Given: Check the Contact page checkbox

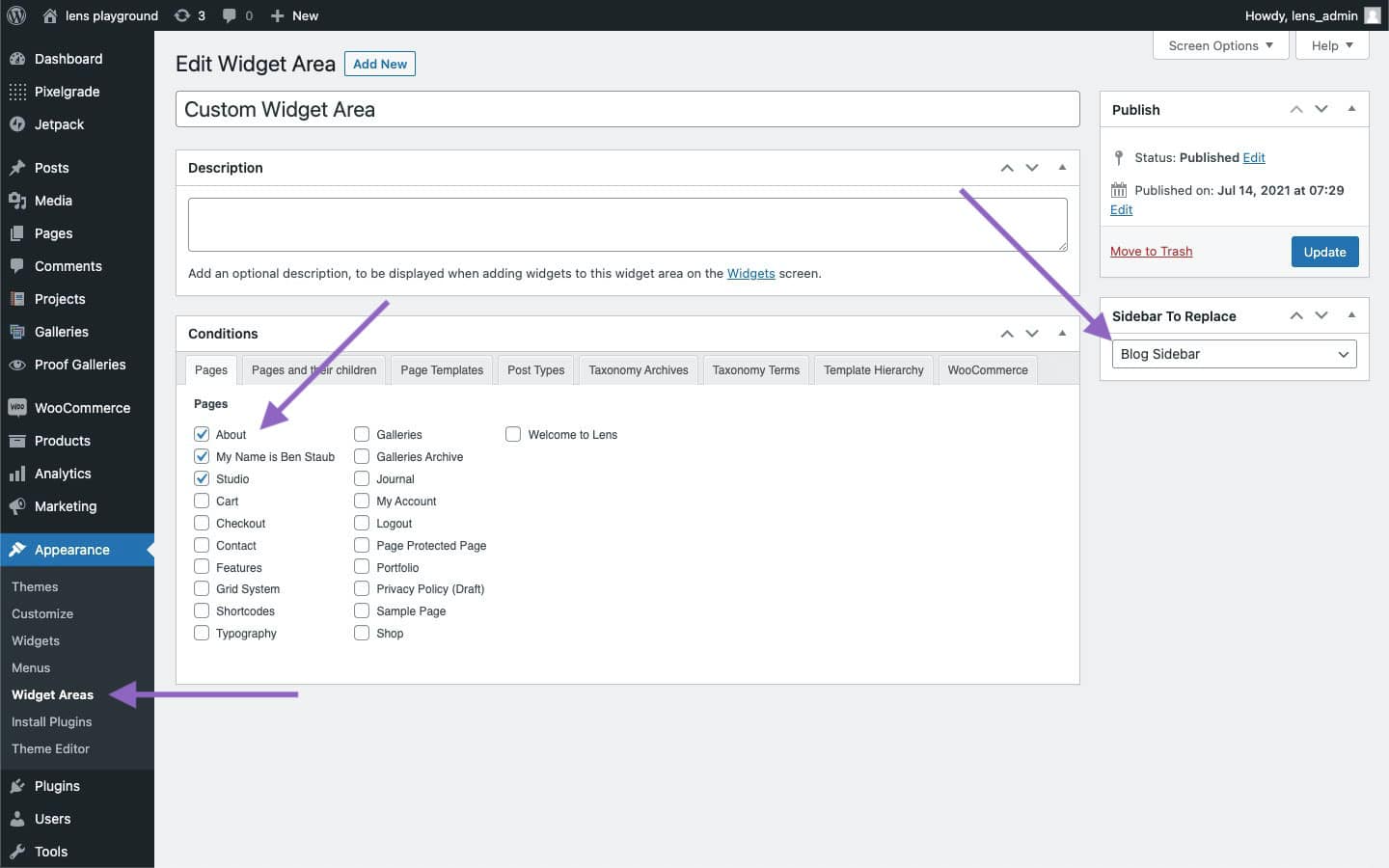Looking at the screenshot, I should point(202,545).
